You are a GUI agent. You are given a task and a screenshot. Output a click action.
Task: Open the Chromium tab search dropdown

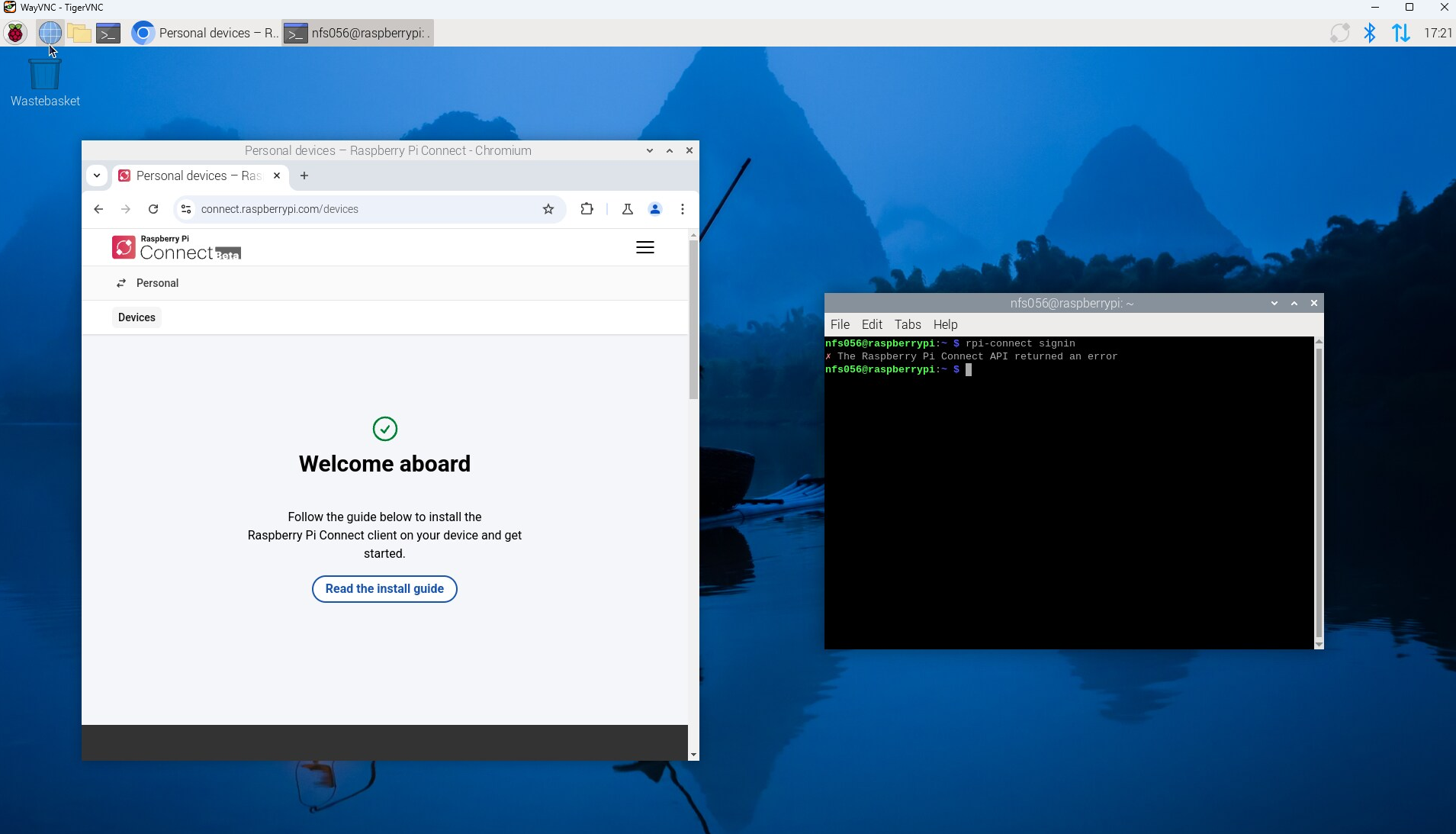click(x=97, y=175)
